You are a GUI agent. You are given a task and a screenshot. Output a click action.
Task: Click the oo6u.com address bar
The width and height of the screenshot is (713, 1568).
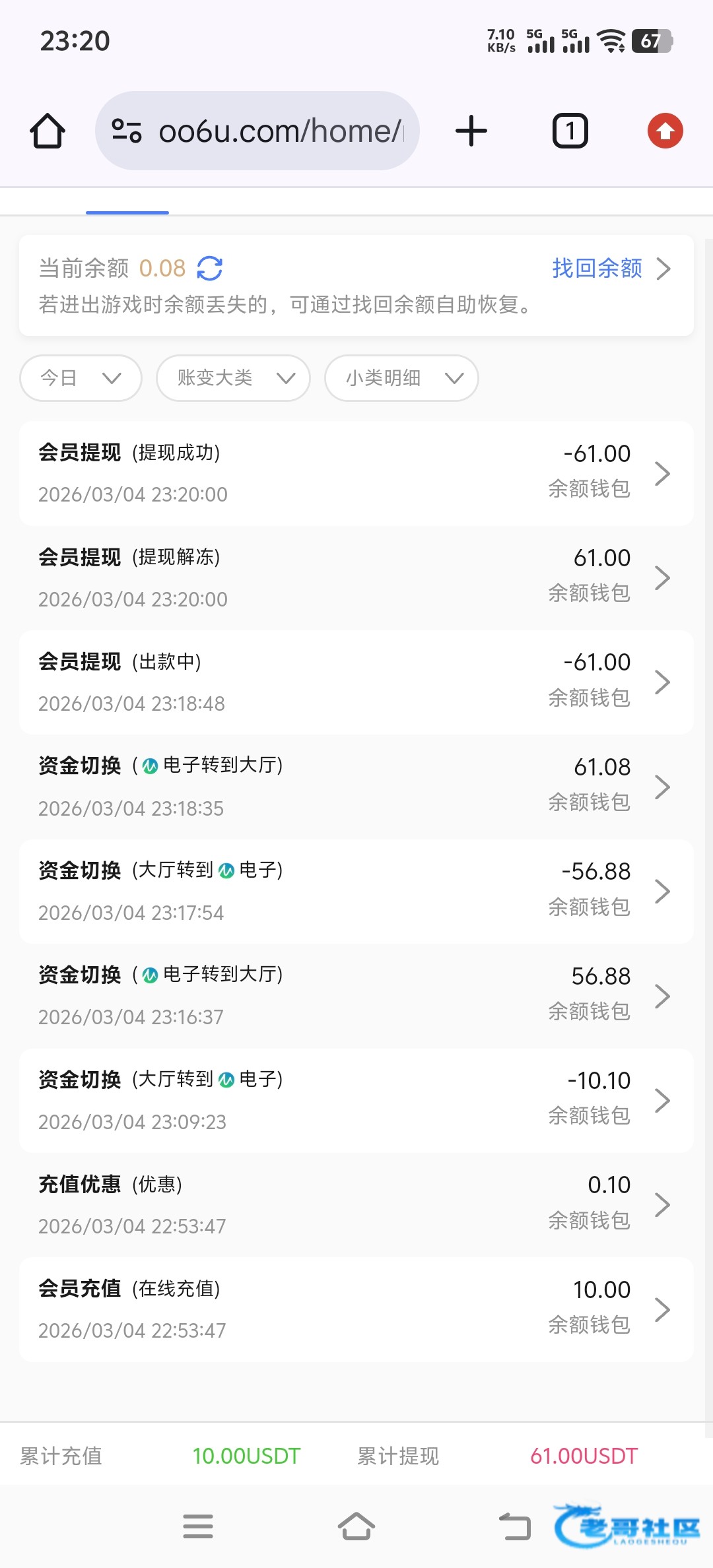281,131
